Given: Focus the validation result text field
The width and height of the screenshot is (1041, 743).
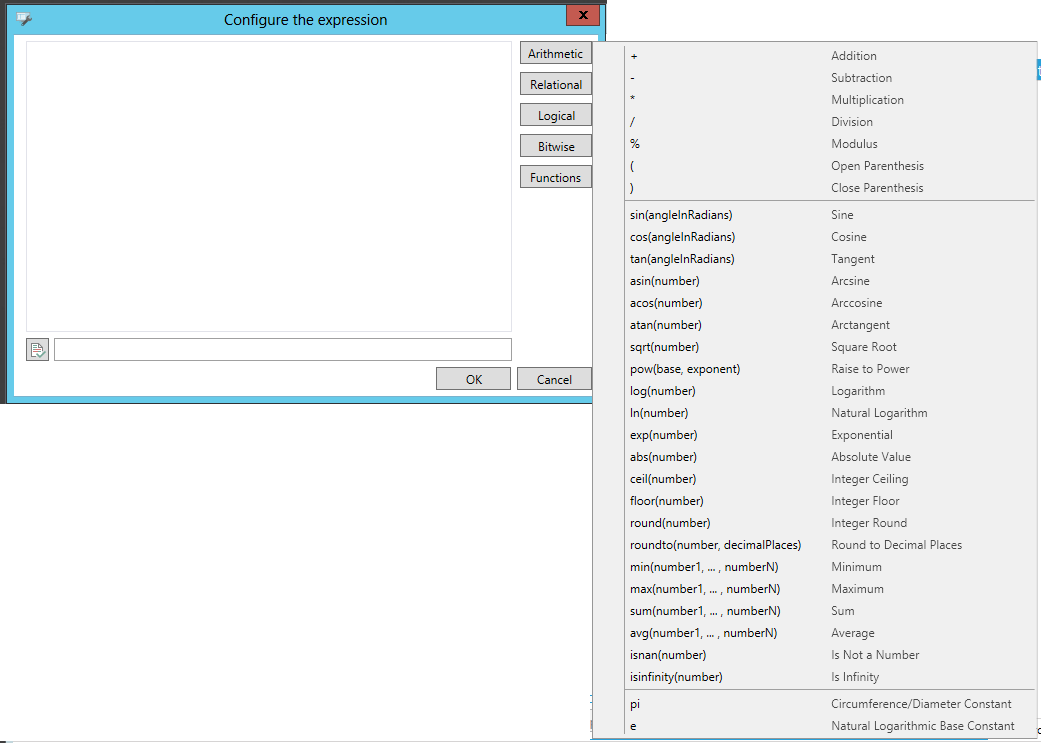Looking at the screenshot, I should 282,349.
